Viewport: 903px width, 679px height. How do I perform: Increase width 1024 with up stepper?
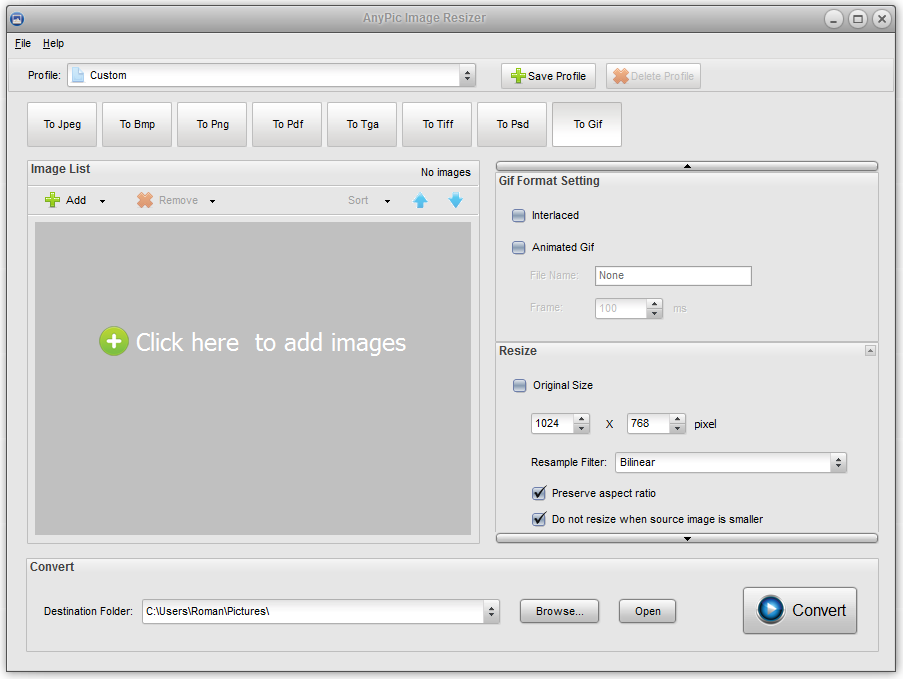[x=582, y=419]
